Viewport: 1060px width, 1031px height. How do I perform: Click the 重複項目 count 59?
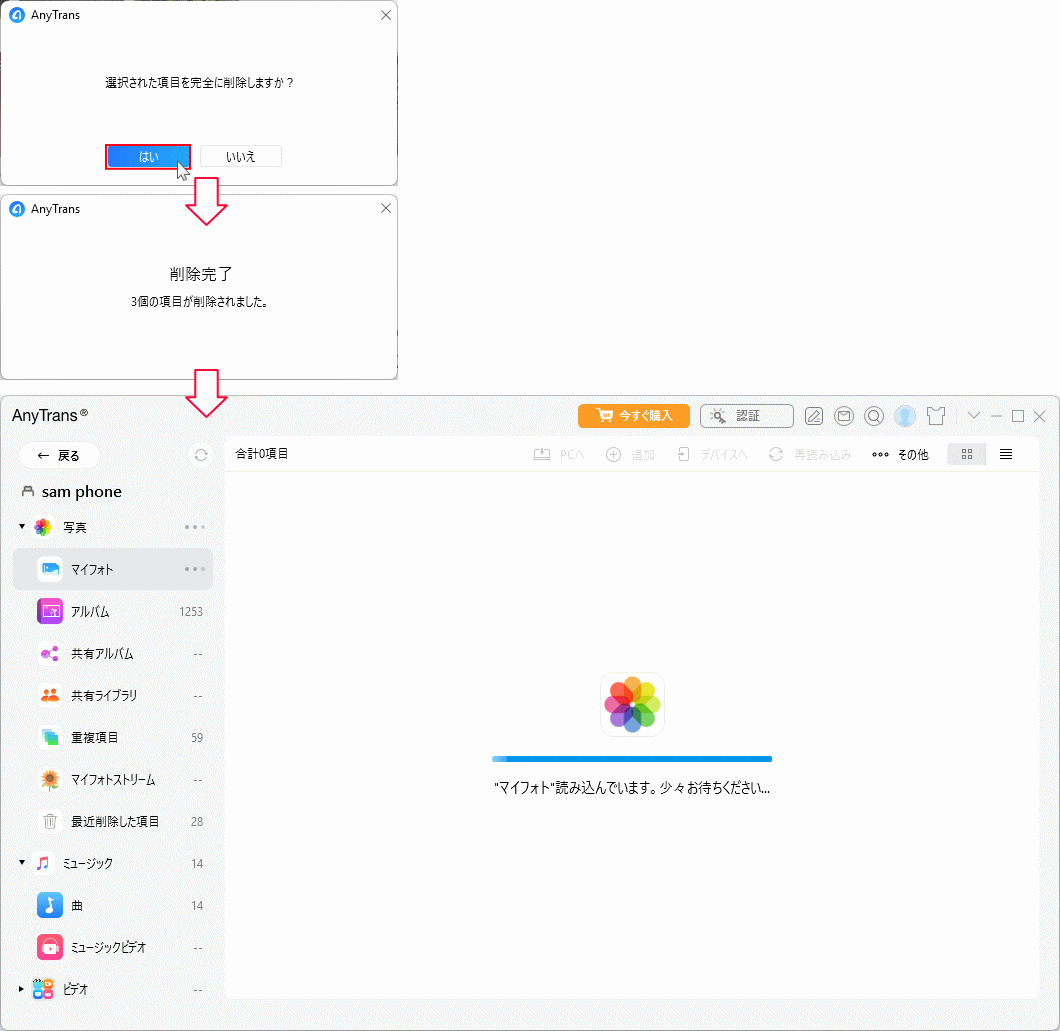(x=197, y=738)
